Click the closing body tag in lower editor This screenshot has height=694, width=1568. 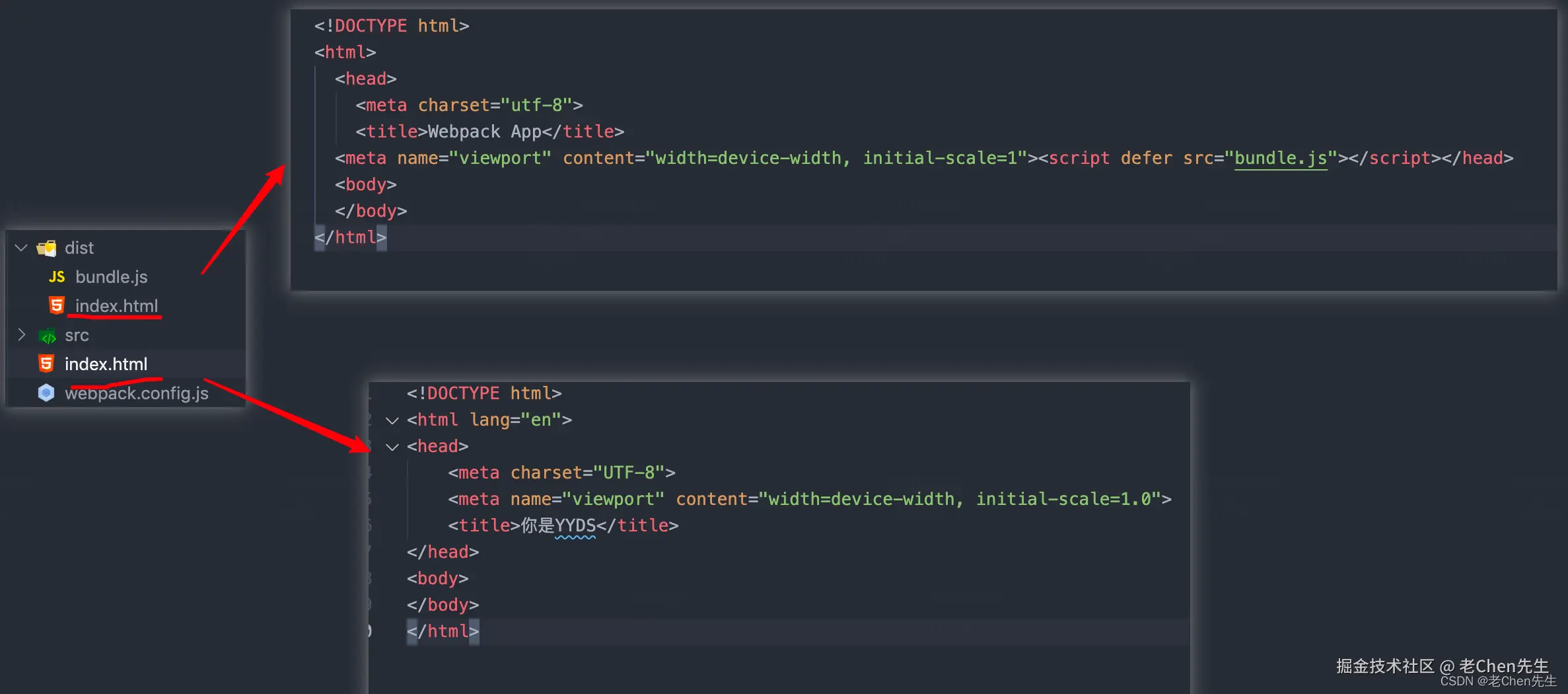click(x=443, y=605)
